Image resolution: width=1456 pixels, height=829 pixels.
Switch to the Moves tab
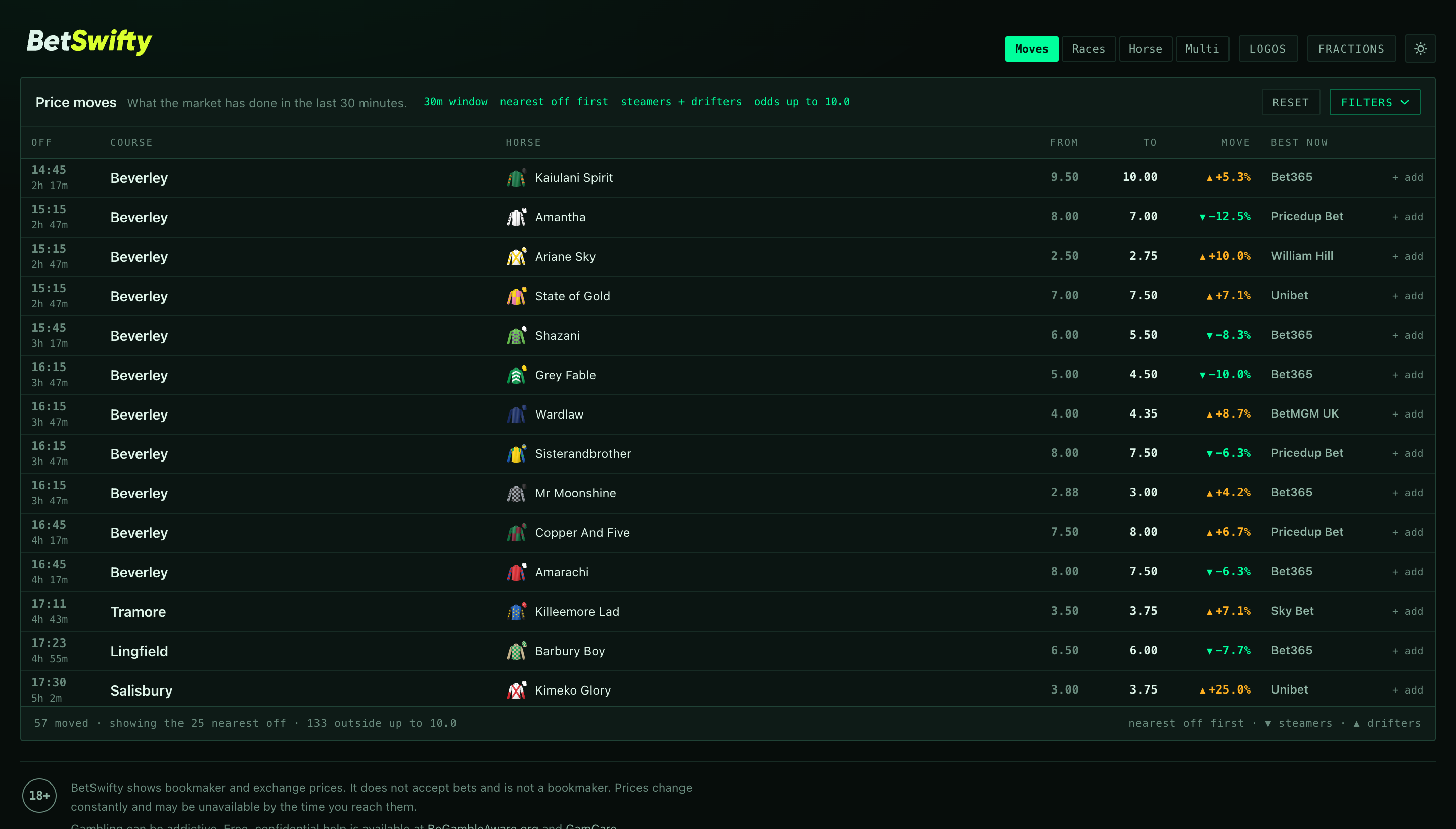pos(1031,49)
